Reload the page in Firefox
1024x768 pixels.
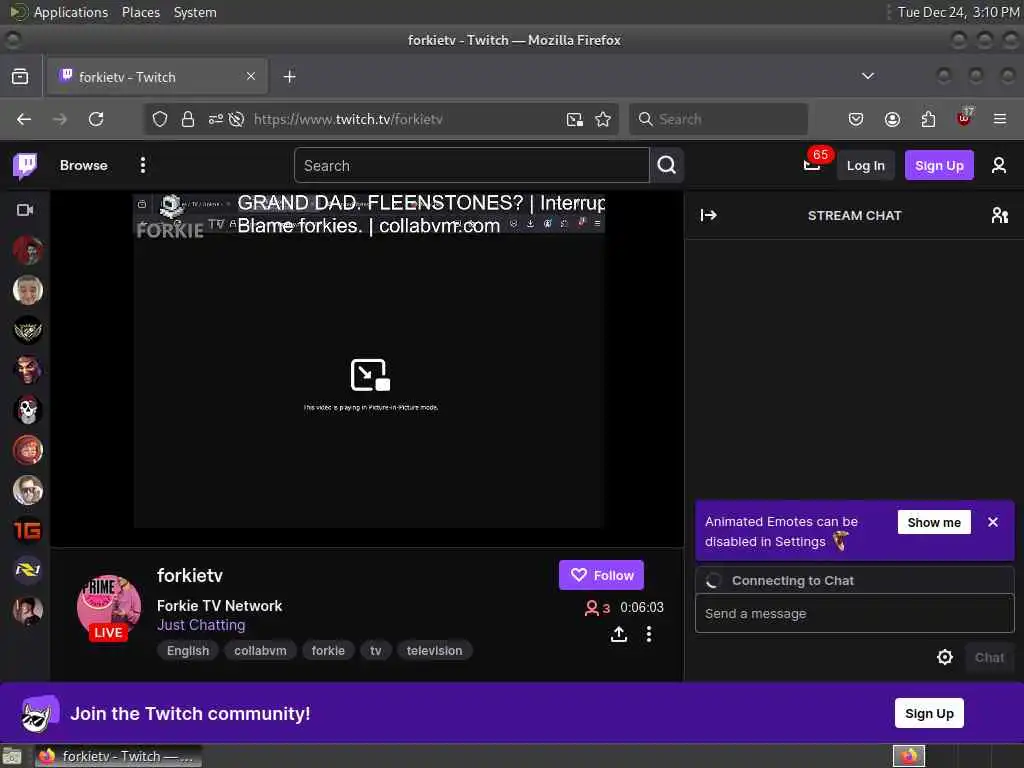click(x=96, y=119)
